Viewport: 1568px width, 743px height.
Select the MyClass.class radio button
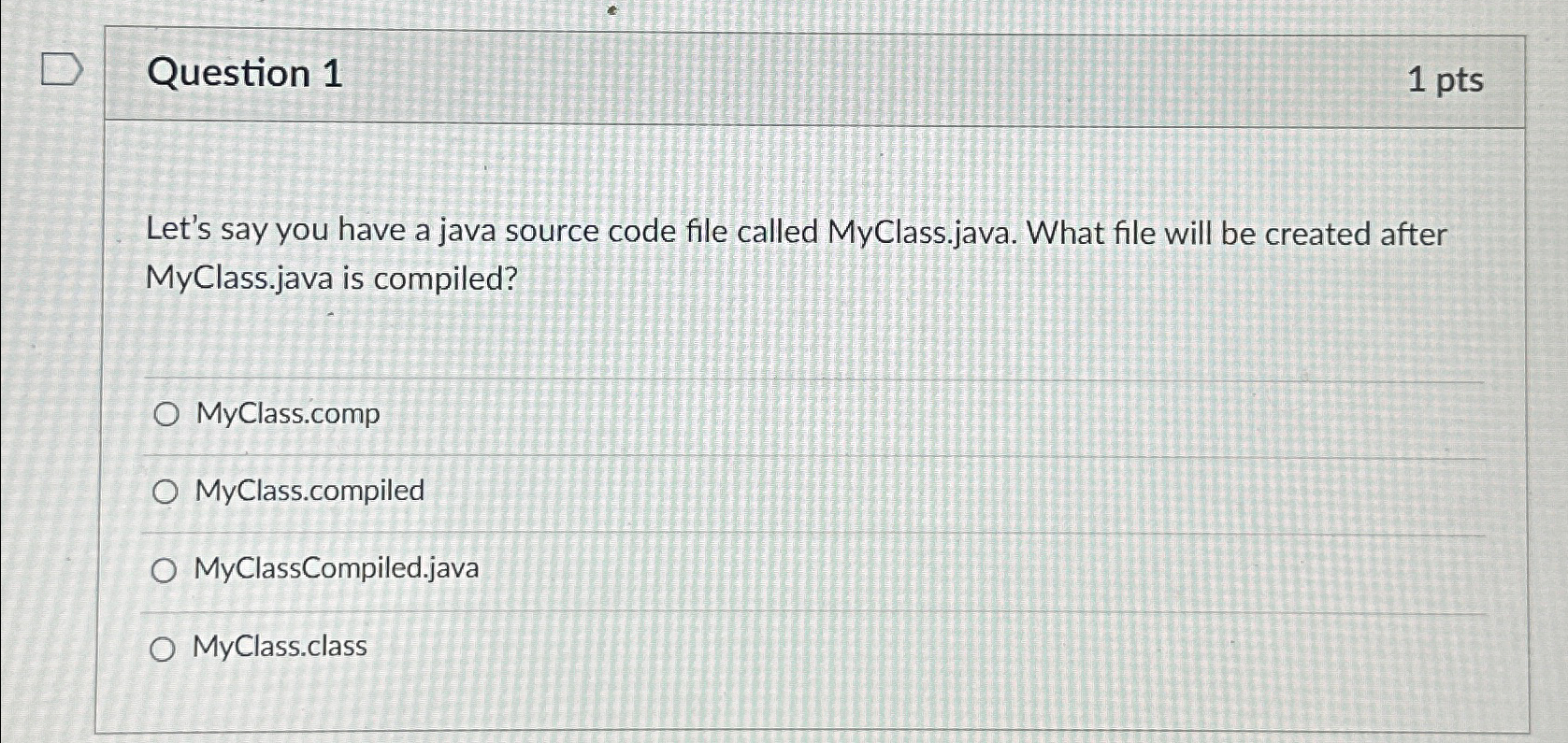pyautogui.click(x=163, y=649)
